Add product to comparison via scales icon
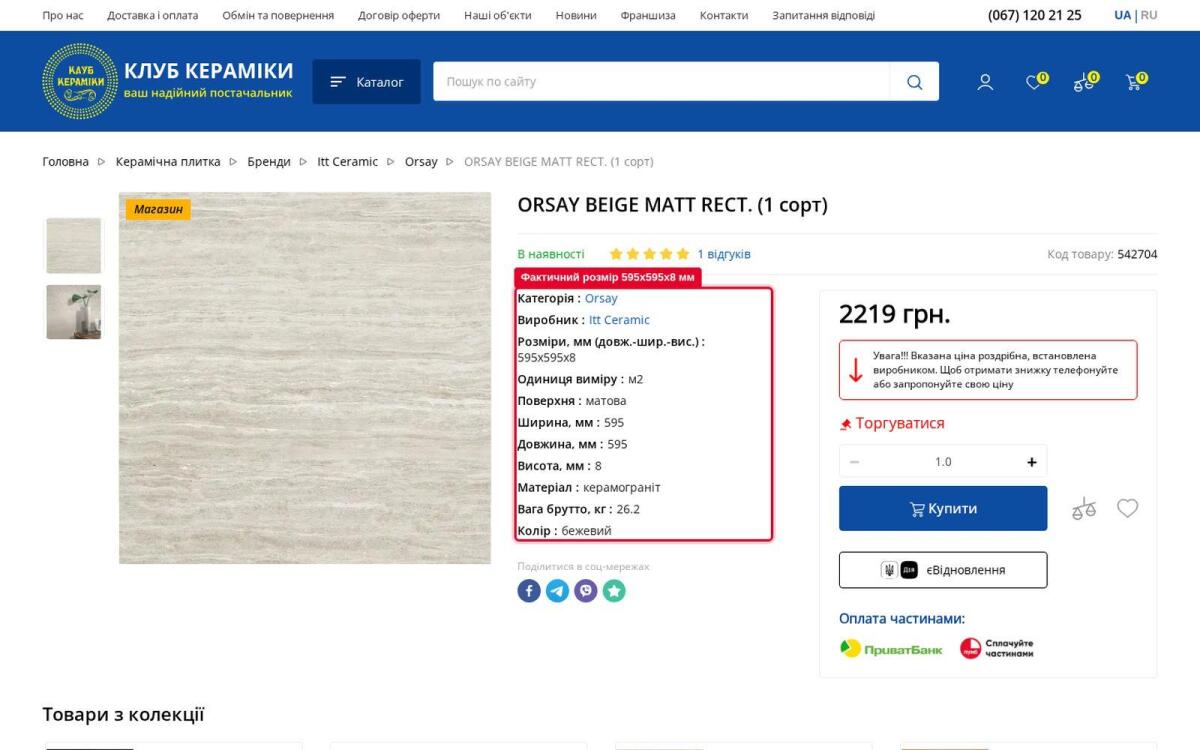1200x750 pixels. (x=1084, y=509)
